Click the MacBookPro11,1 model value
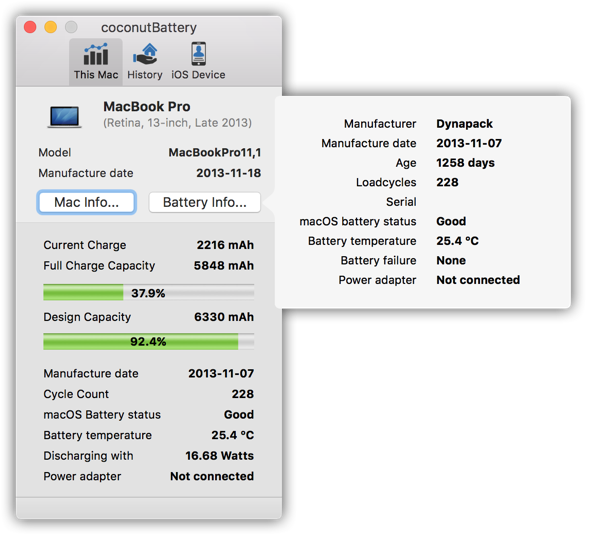The width and height of the screenshot is (600, 535). (x=215, y=153)
